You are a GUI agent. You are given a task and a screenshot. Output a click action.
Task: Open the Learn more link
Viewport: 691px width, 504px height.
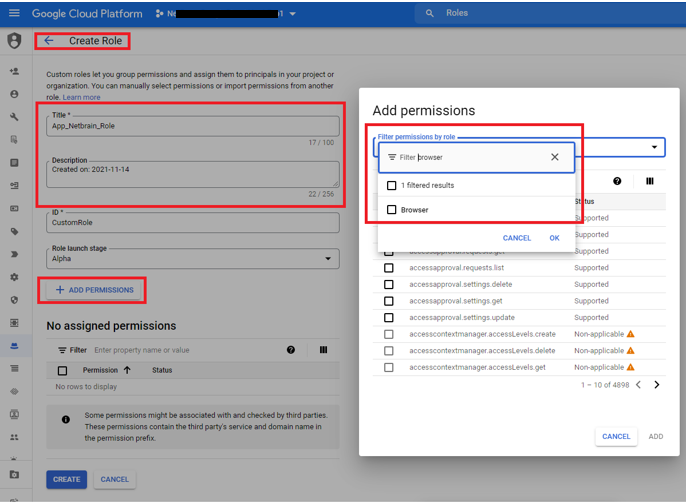(82, 97)
